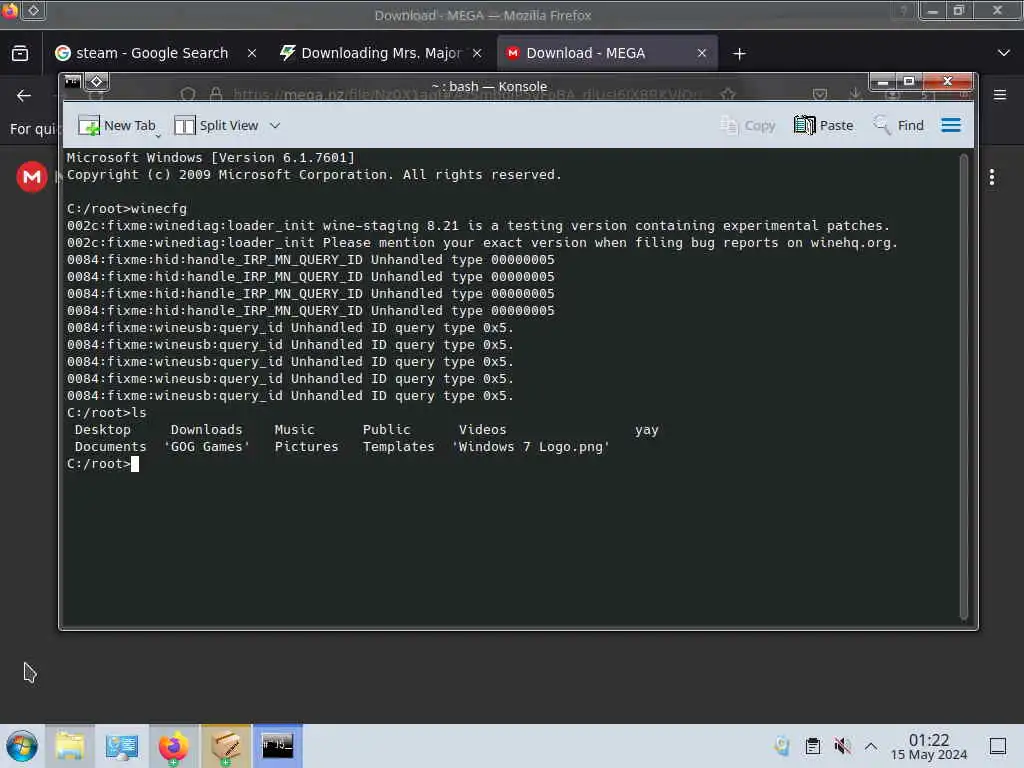Click the Downloads entry in ls output
Screen dimensions: 1024x768
206,430
